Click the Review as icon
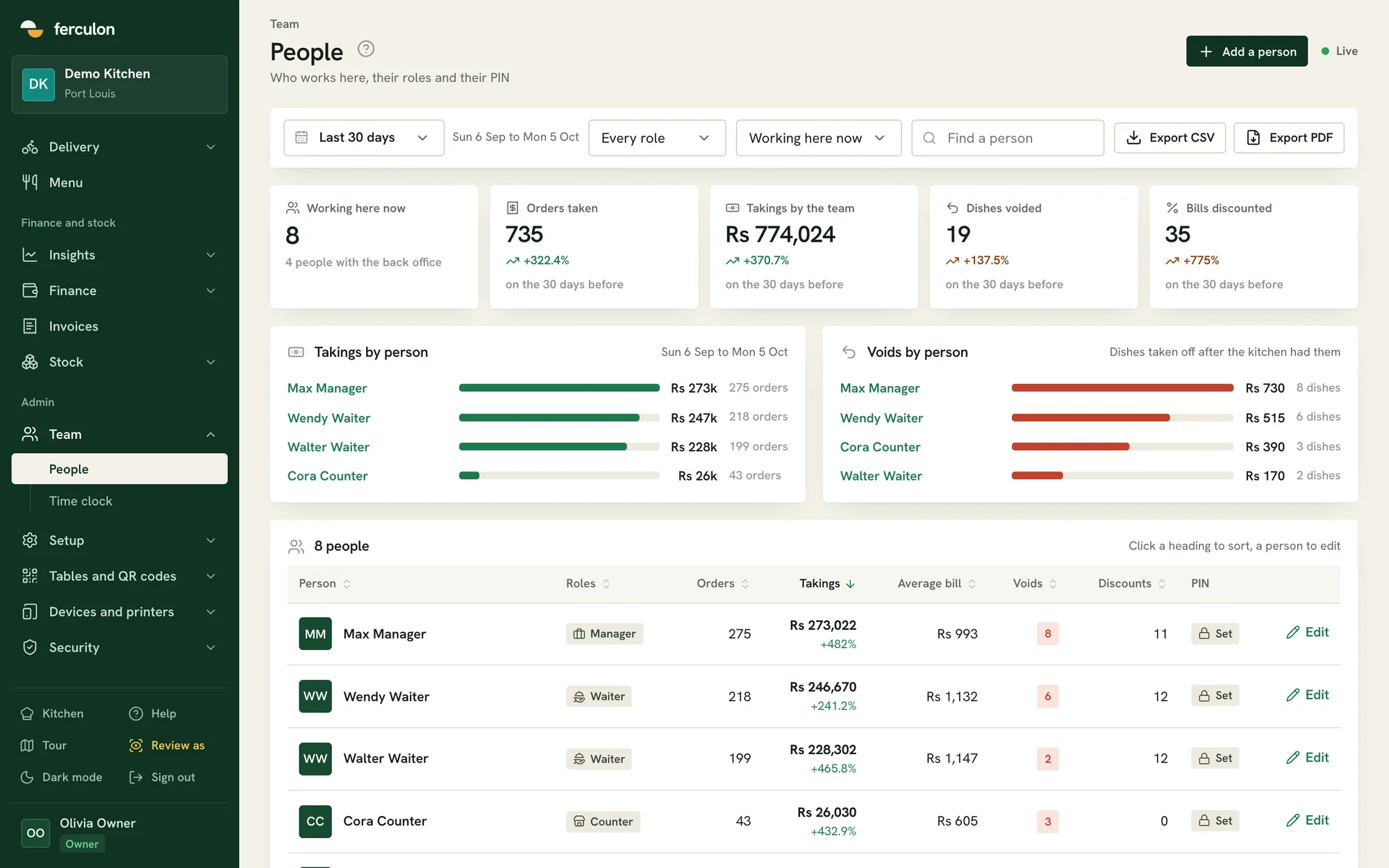The image size is (1389, 868). coord(136,745)
